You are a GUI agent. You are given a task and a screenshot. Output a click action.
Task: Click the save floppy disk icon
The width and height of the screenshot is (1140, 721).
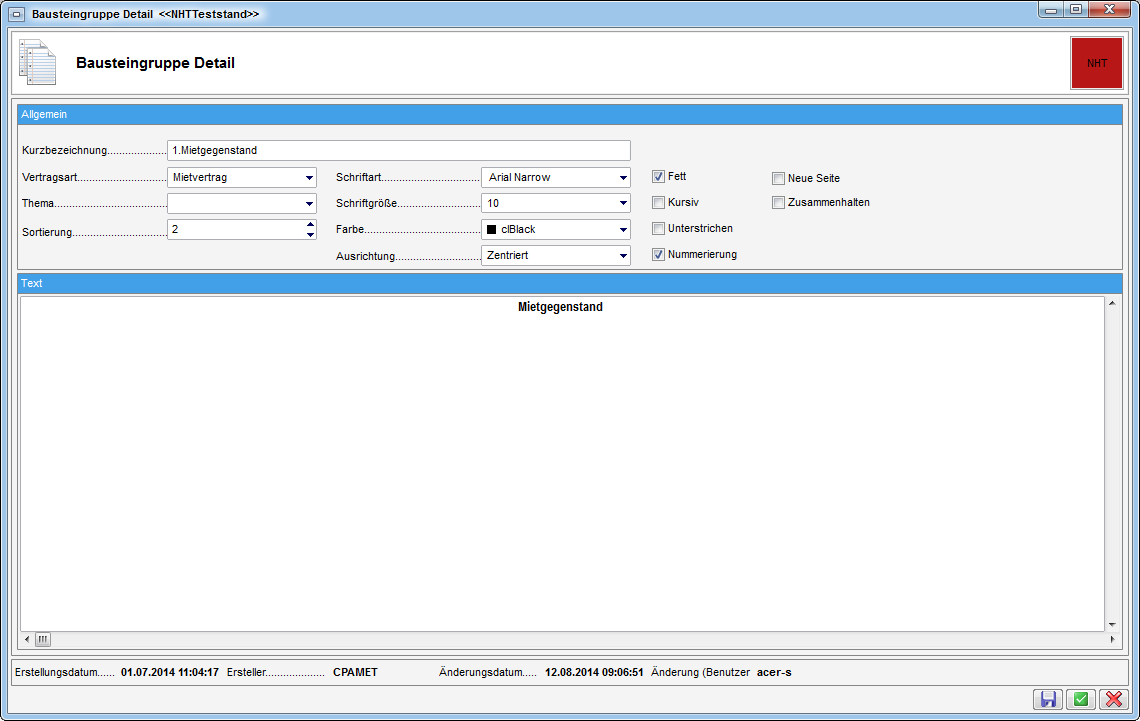[x=1048, y=700]
